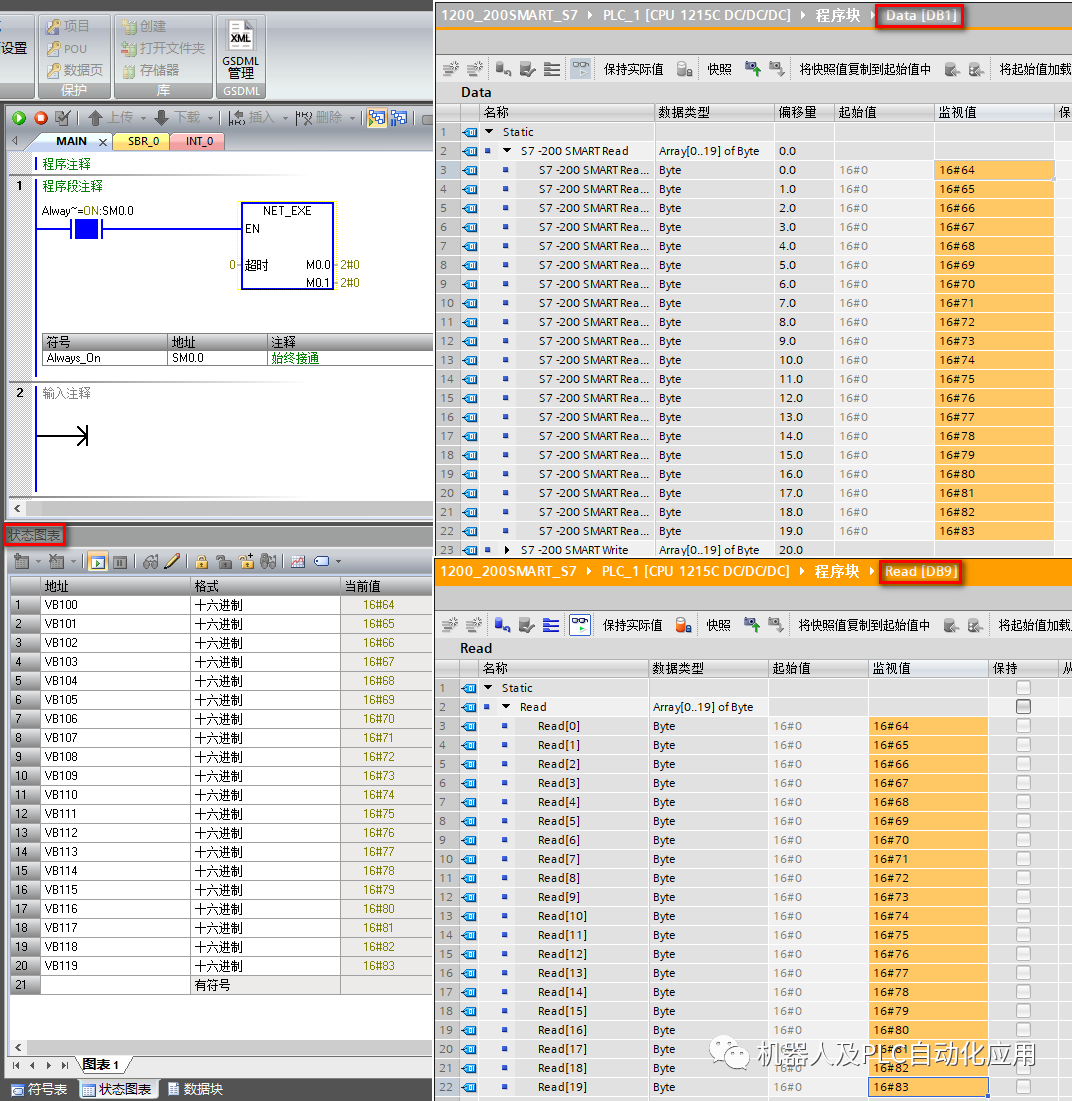Click the 快照 snapshot button in Data DB1 toolbar
Screen dimensions: 1072x1101
point(719,69)
